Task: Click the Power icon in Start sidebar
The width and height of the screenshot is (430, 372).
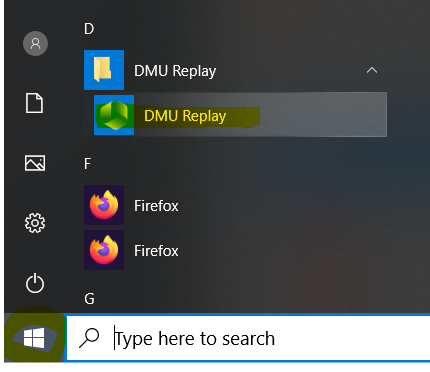Action: coord(35,283)
